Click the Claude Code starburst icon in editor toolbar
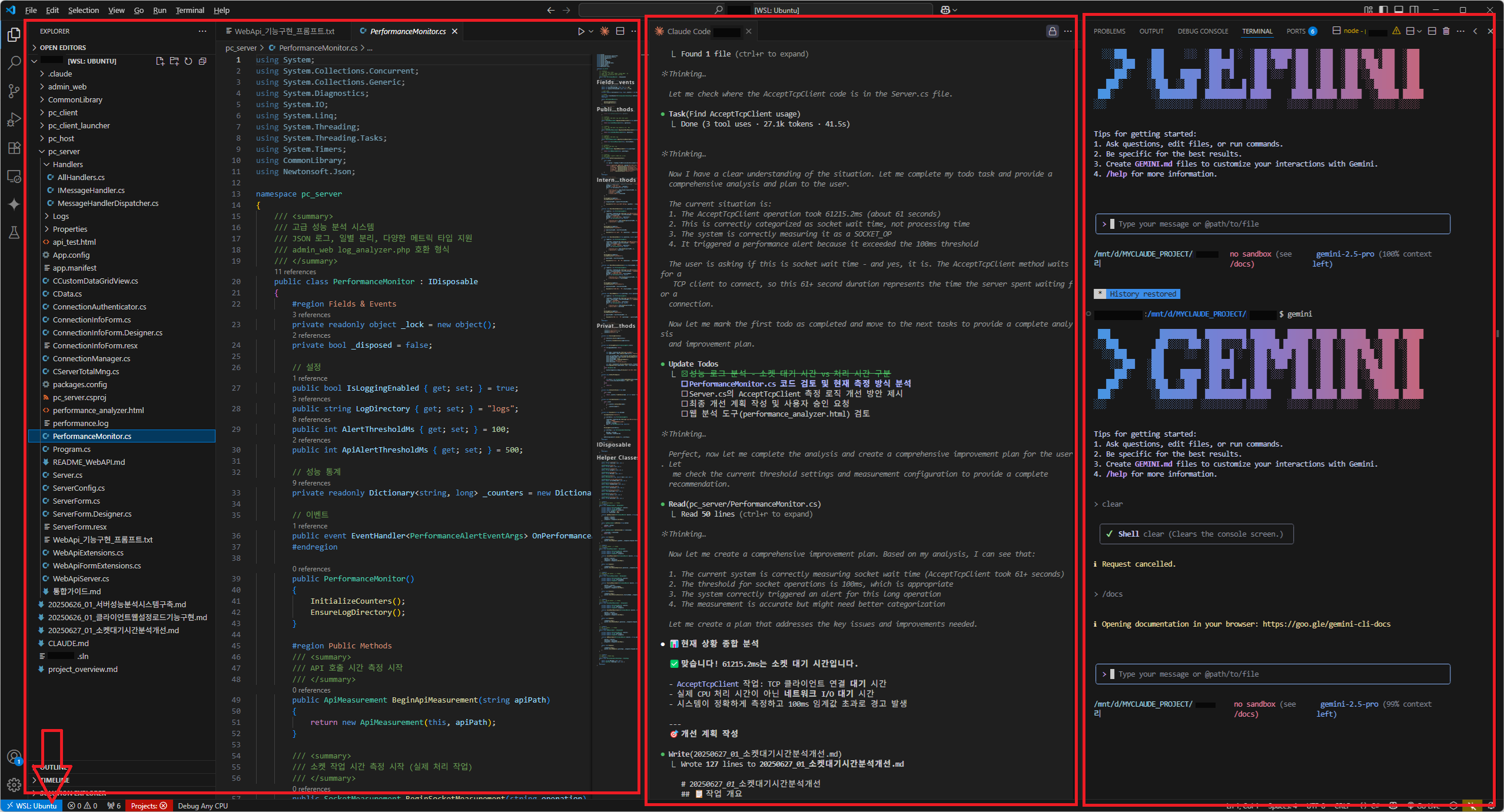This screenshot has height=812, width=1504. tap(605, 31)
